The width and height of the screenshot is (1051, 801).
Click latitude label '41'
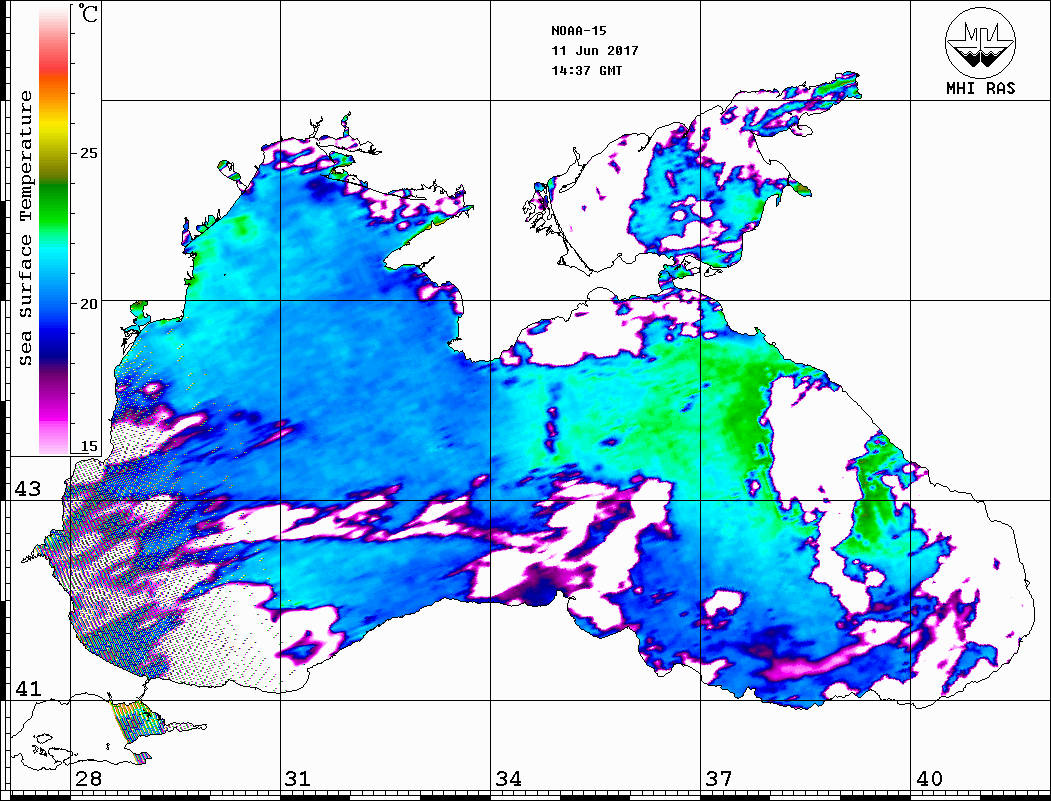coord(28,688)
